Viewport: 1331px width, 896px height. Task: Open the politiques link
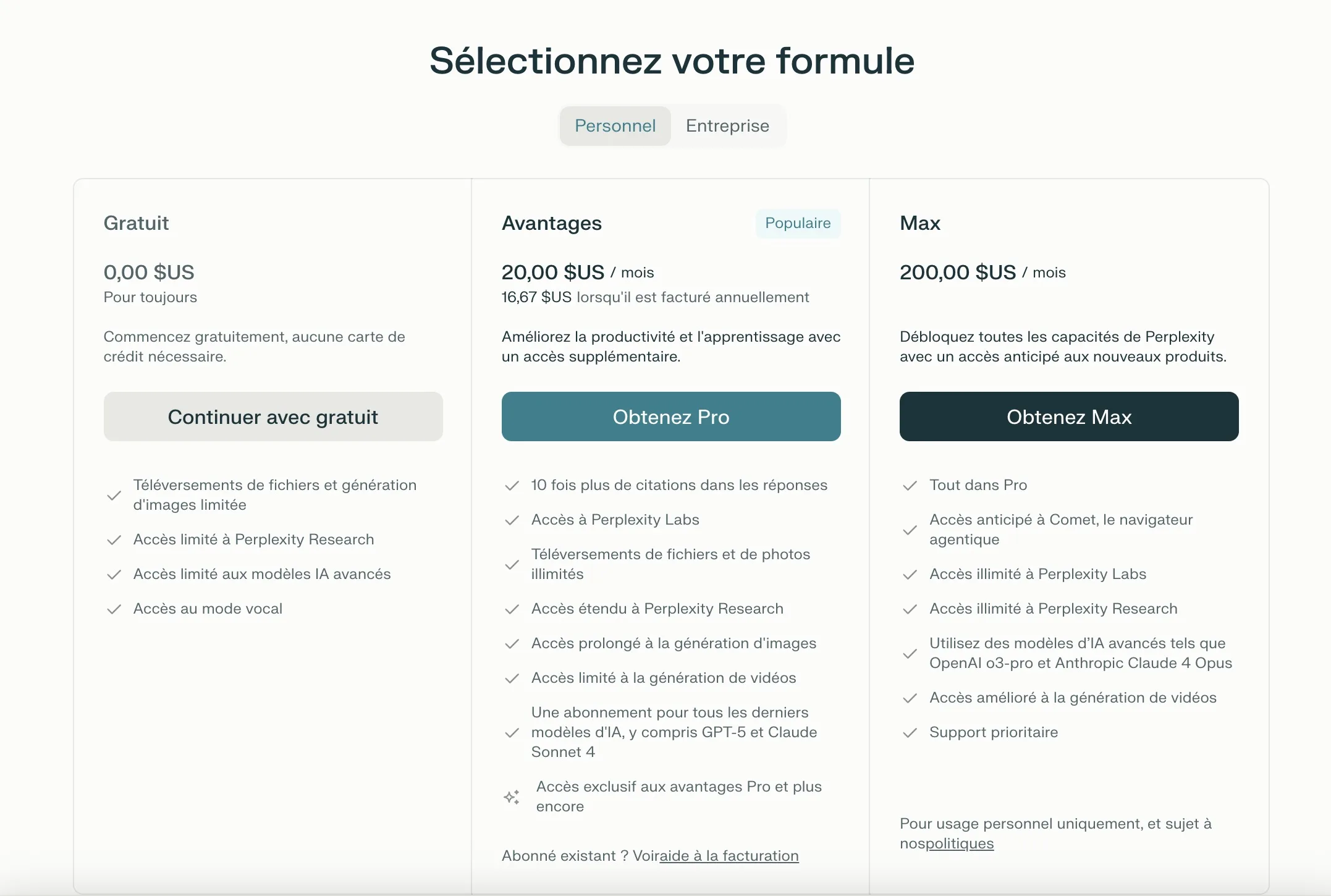click(x=960, y=843)
